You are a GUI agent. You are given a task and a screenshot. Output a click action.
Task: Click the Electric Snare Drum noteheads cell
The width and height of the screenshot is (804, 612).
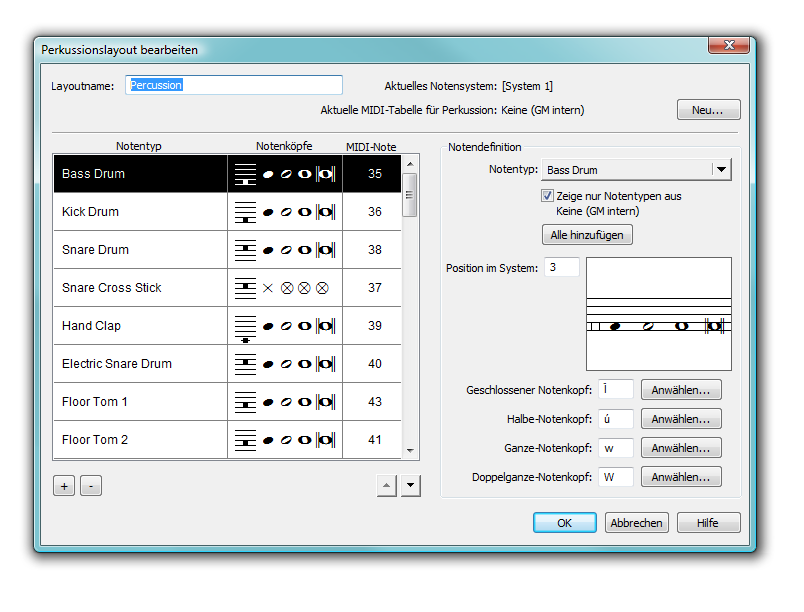(285, 363)
